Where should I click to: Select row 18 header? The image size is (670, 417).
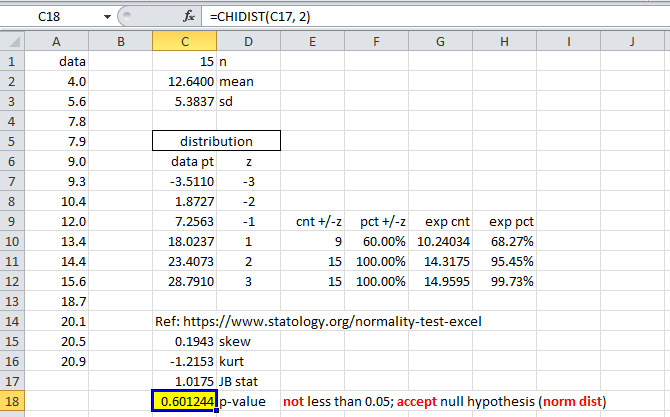[x=12, y=401]
